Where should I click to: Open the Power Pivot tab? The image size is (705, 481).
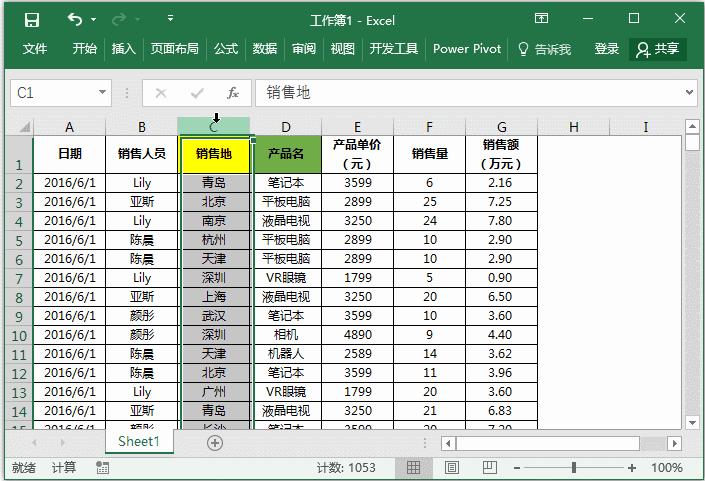point(467,49)
